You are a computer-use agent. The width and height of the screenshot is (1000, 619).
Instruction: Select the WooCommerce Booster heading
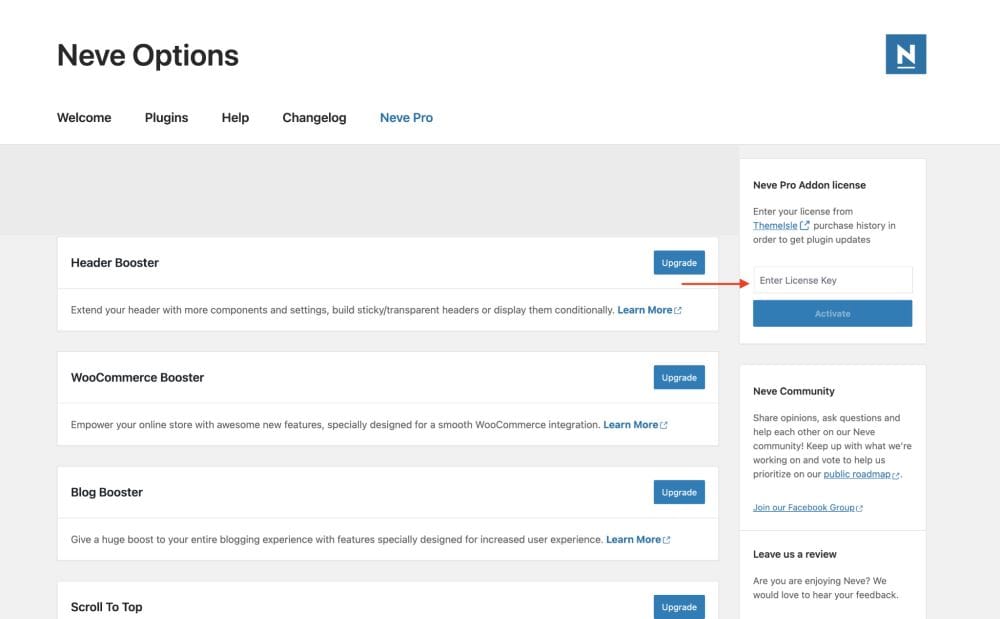(x=137, y=377)
